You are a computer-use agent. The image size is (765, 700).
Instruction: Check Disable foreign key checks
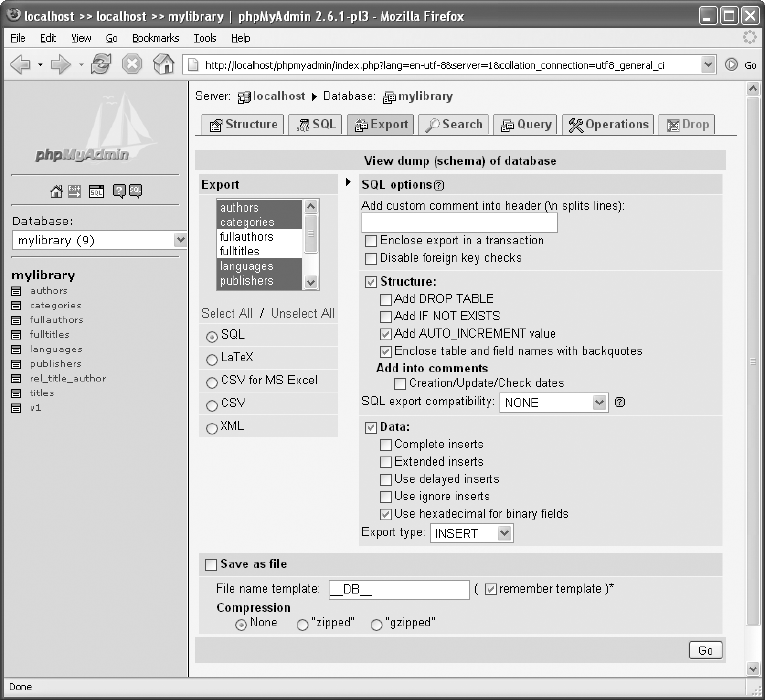(371, 259)
